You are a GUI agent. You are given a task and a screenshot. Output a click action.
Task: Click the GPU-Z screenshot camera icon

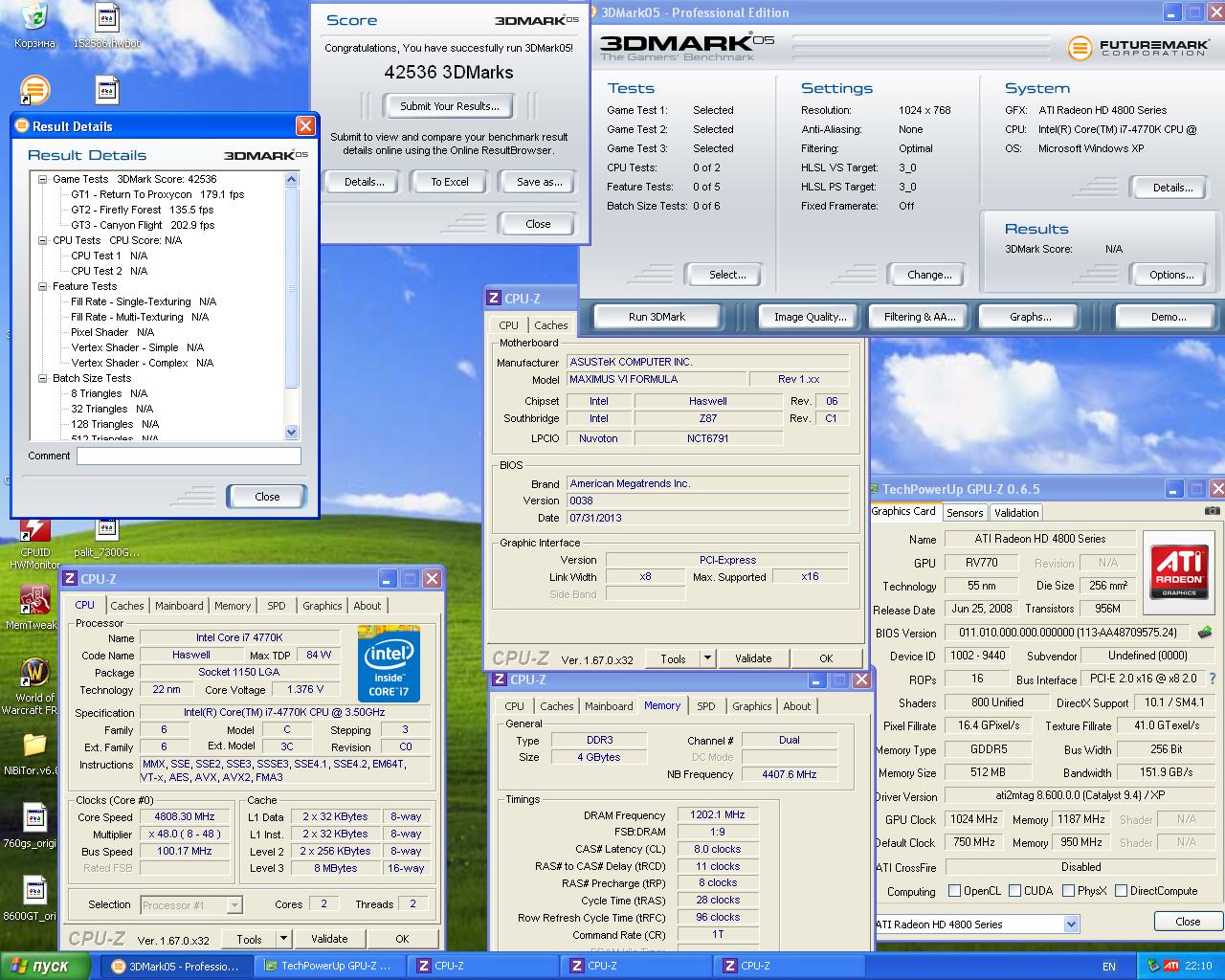click(x=1212, y=512)
